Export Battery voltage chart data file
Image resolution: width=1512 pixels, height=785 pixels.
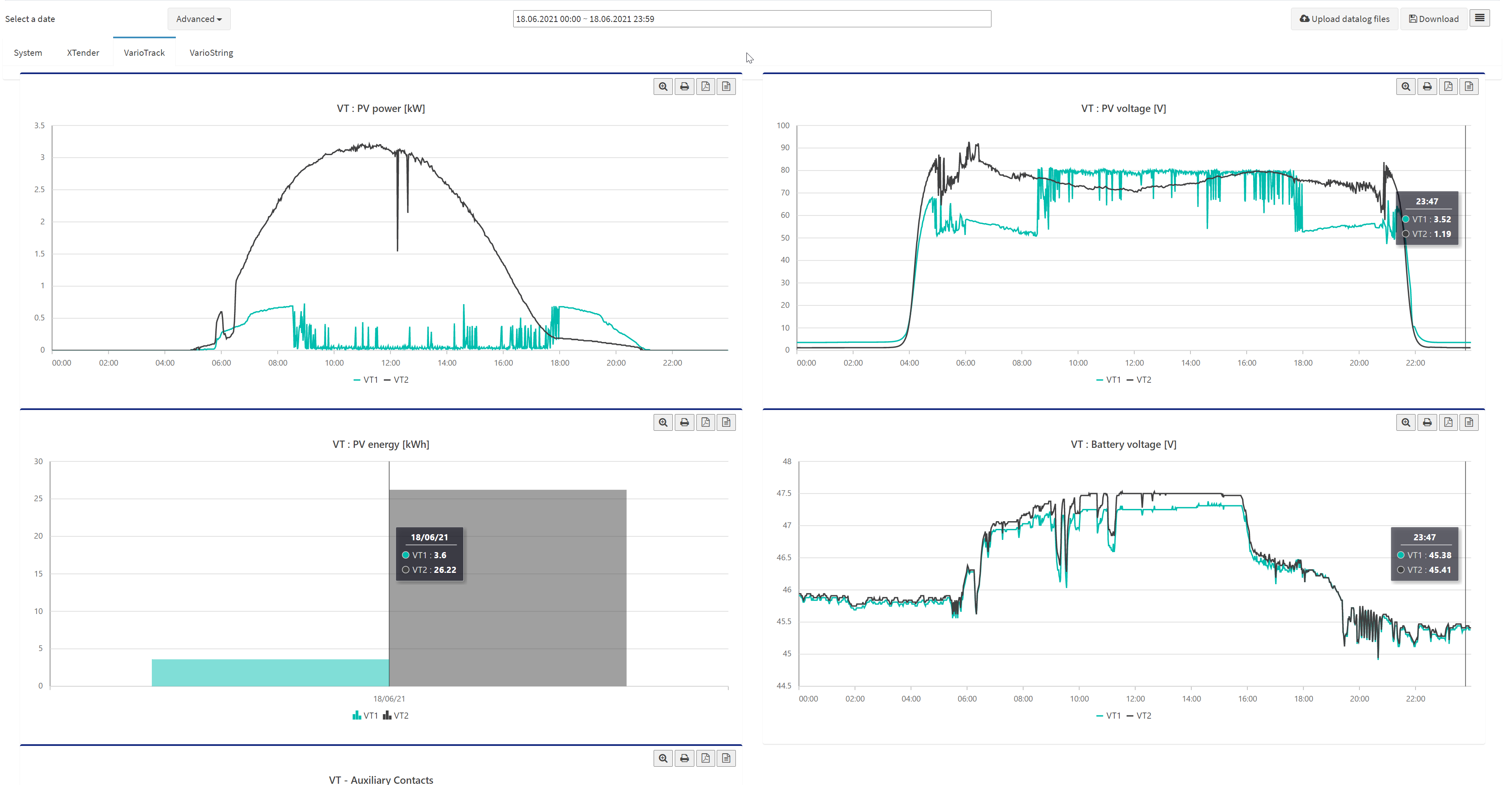click(x=1469, y=422)
